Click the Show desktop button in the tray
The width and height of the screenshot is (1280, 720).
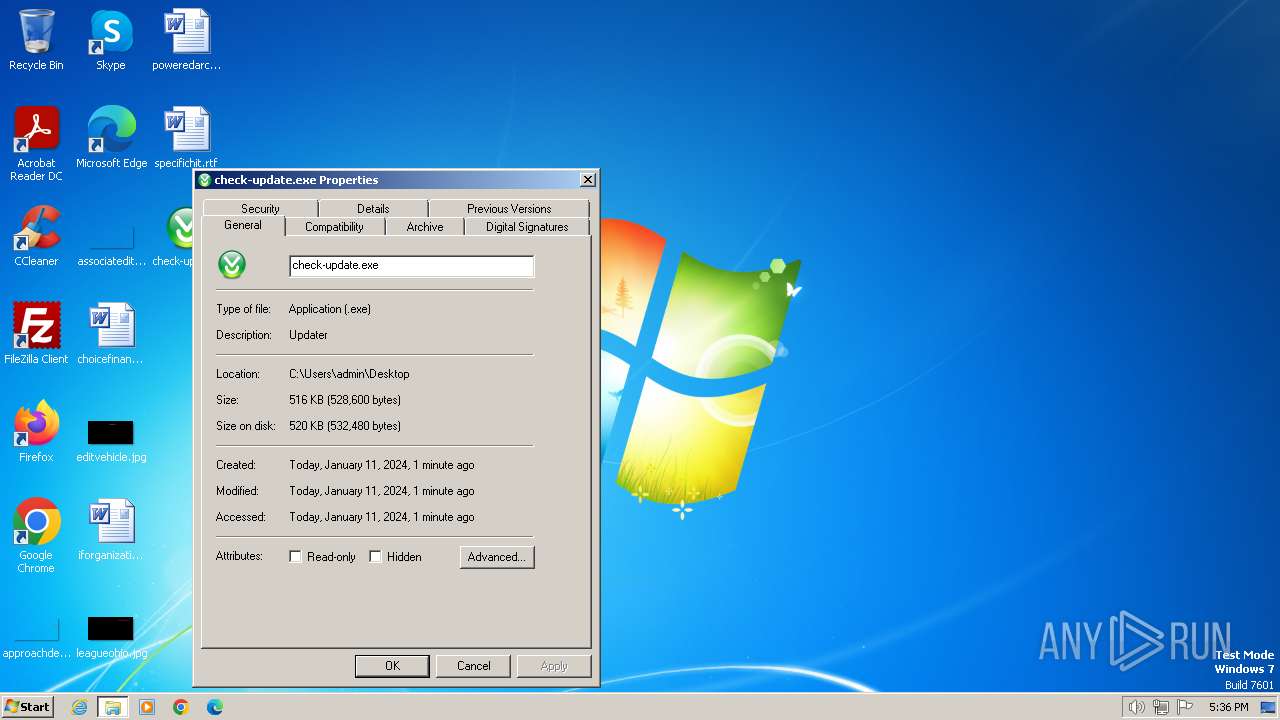coord(1269,707)
